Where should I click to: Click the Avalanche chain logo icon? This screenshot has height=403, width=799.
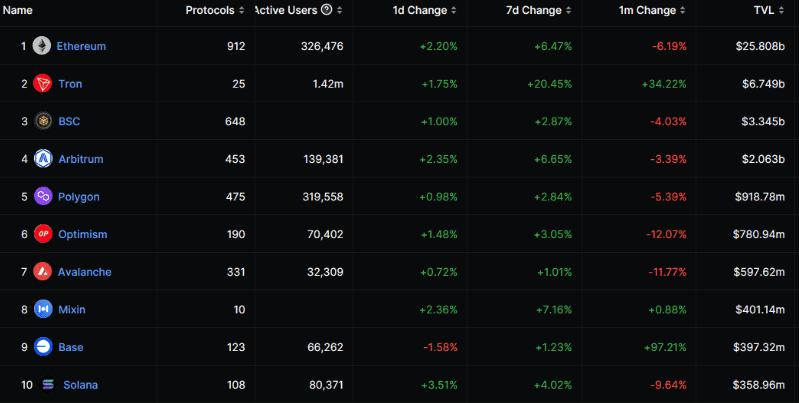42,272
